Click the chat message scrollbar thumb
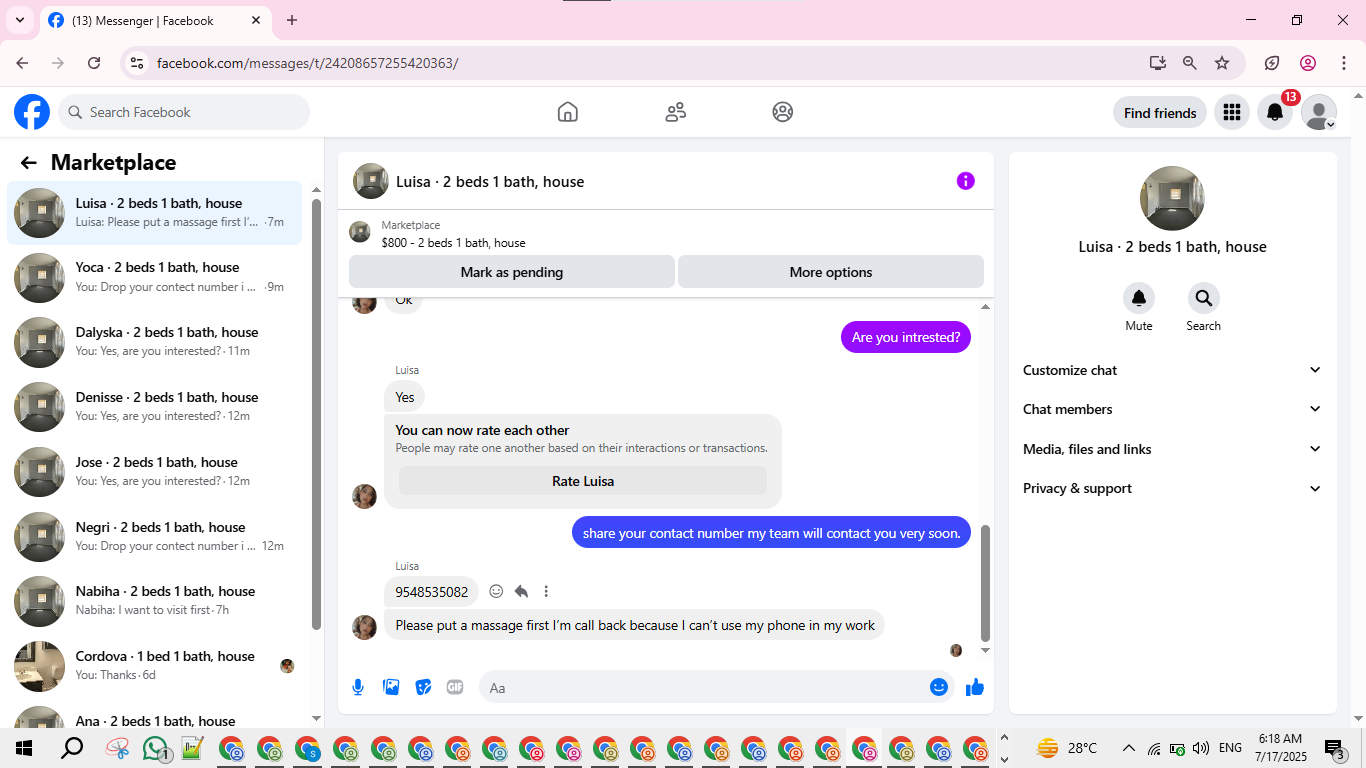 point(985,583)
